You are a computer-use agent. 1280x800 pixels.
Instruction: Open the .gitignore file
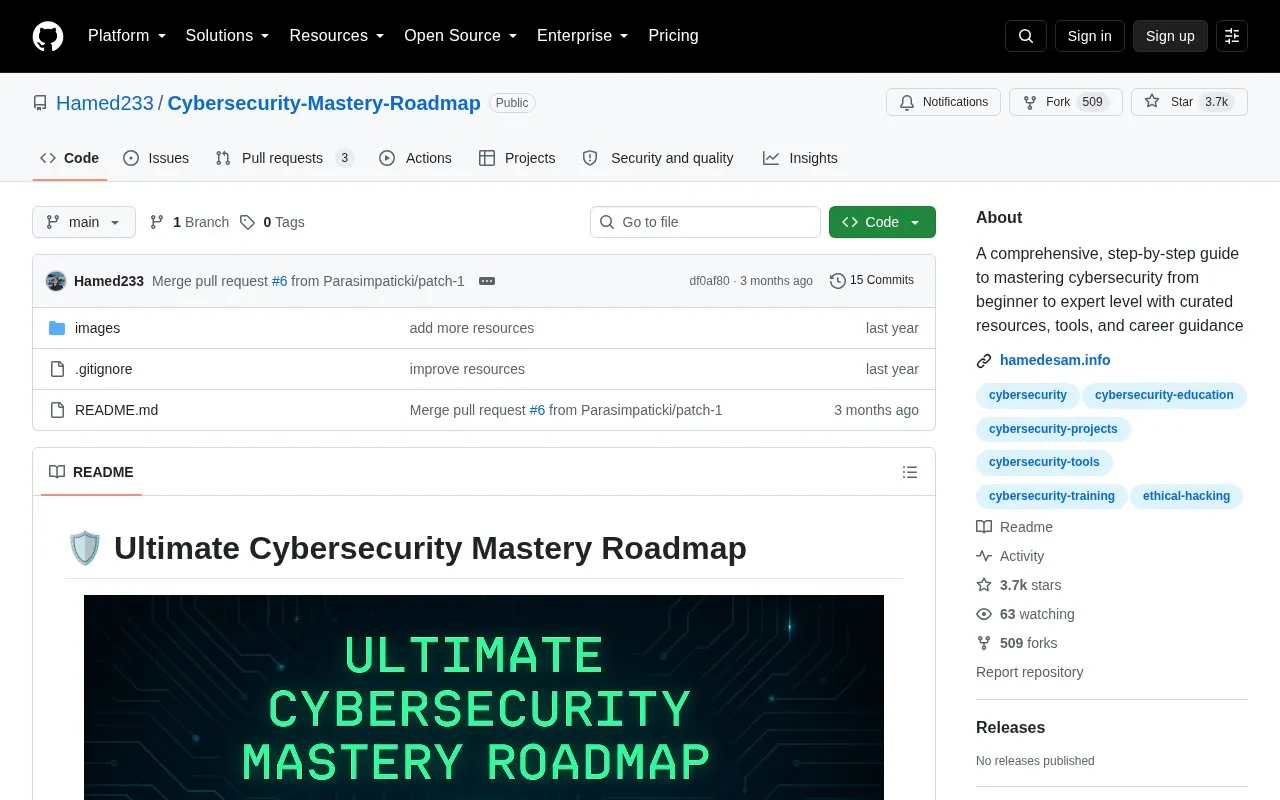103,369
